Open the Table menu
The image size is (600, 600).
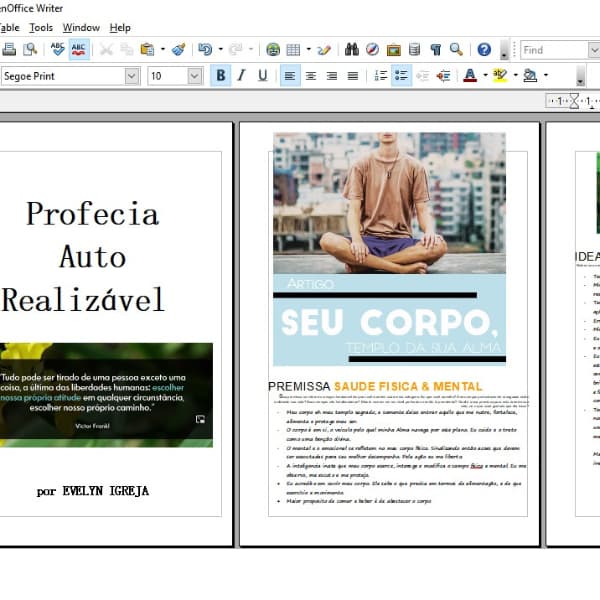pos(9,28)
